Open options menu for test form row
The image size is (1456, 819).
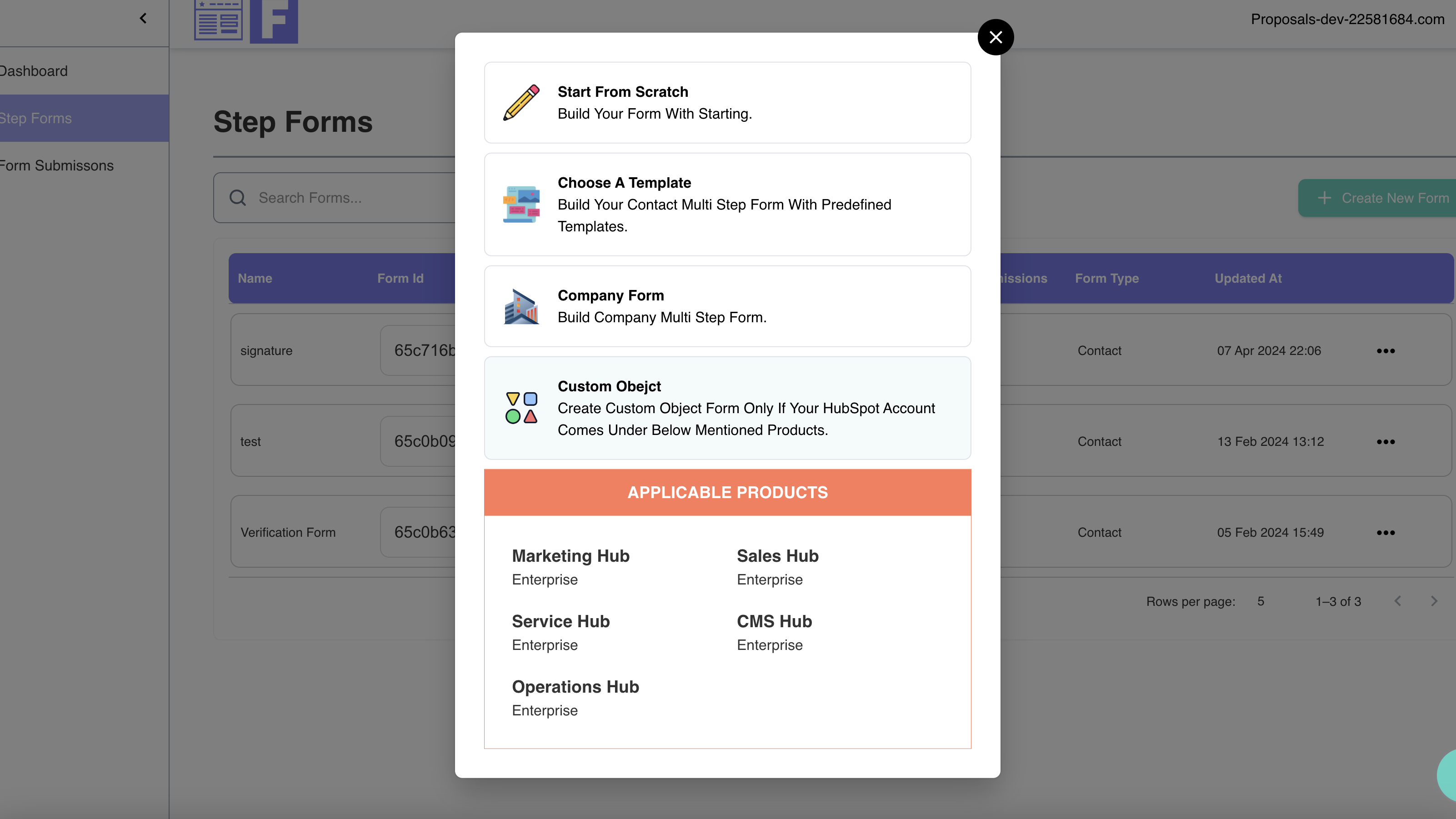click(x=1386, y=442)
